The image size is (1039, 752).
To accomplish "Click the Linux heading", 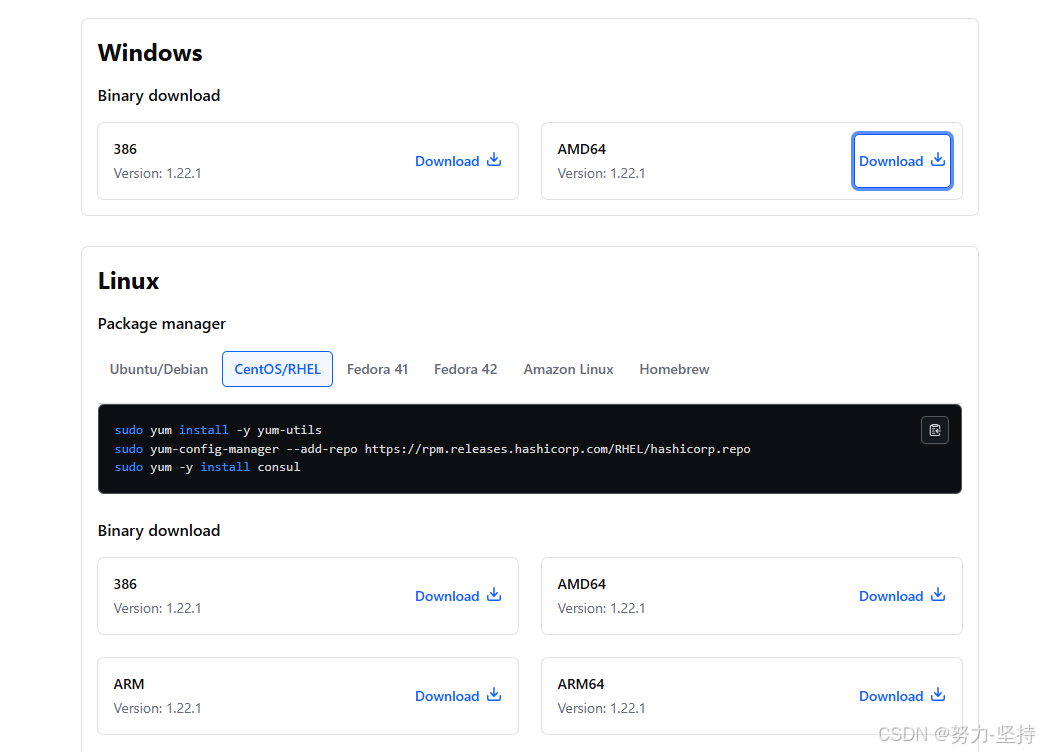I will coord(129,281).
